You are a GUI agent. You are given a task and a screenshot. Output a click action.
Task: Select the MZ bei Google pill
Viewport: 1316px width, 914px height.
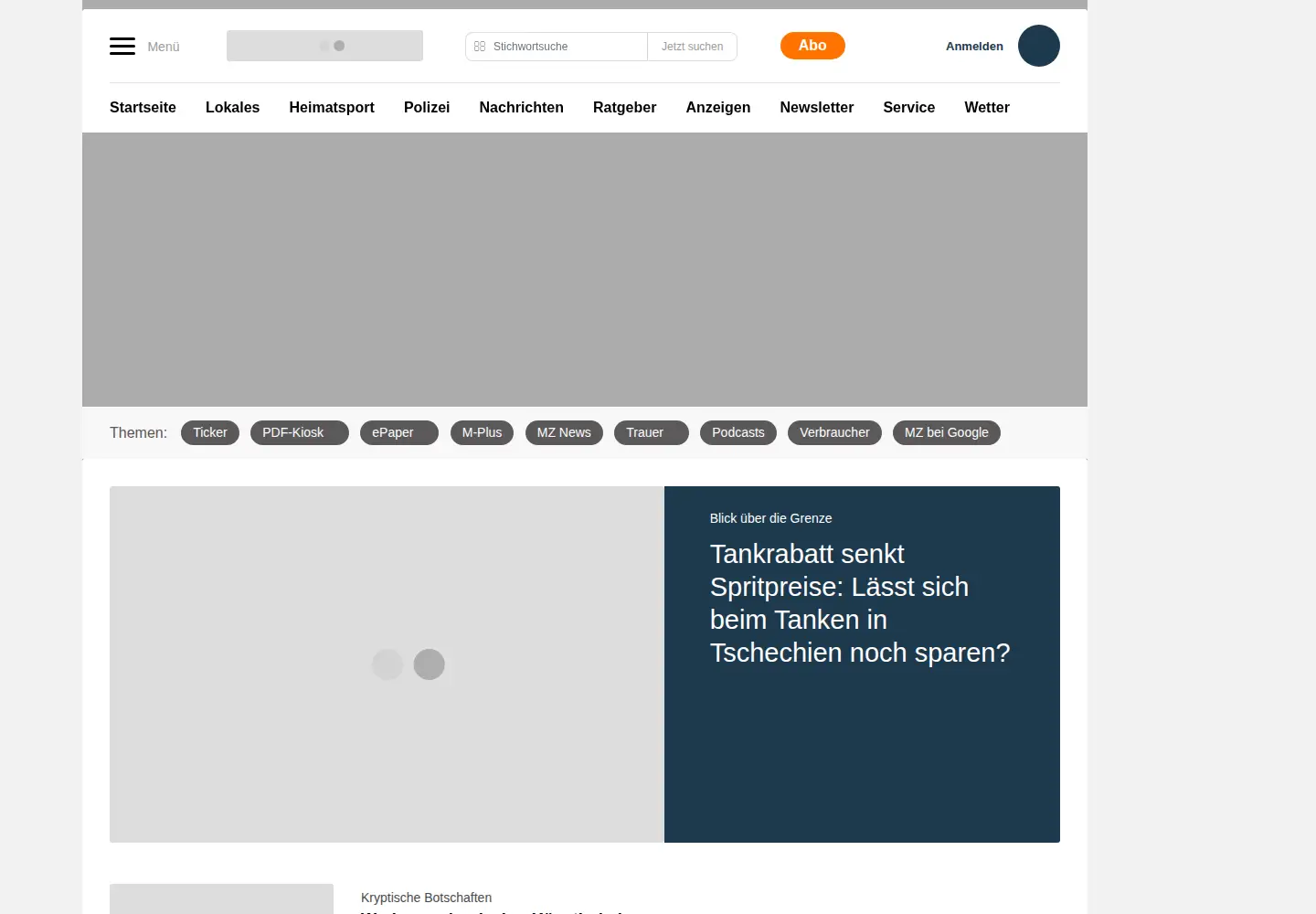coord(947,432)
